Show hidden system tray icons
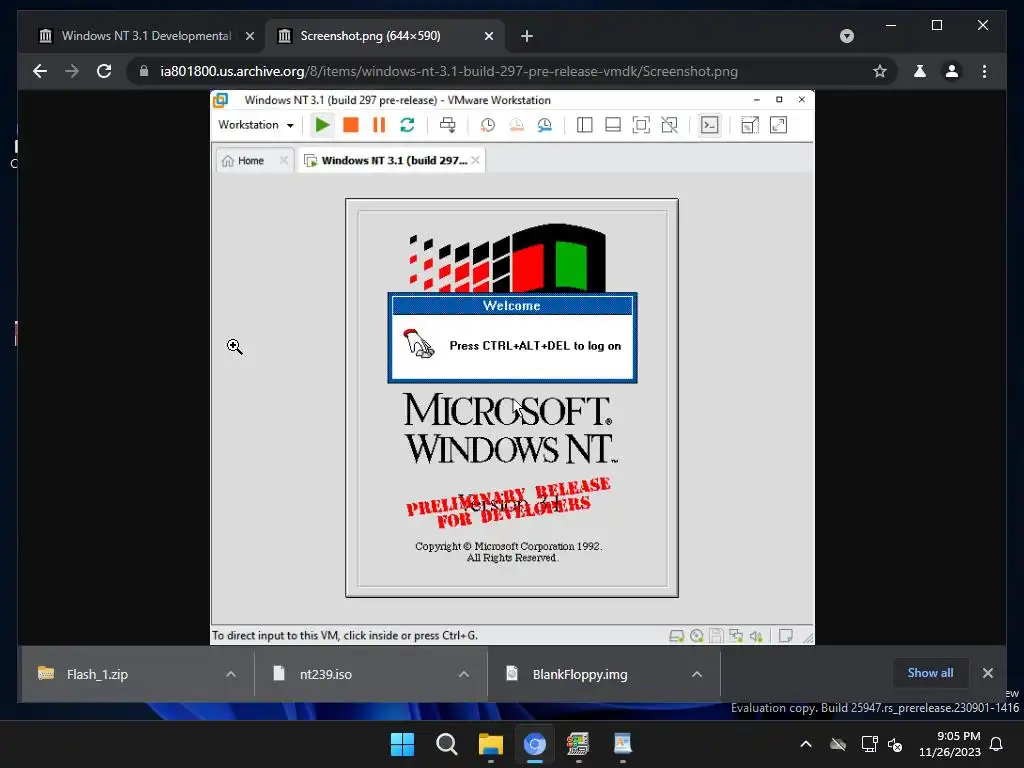The image size is (1024, 768). tap(806, 744)
